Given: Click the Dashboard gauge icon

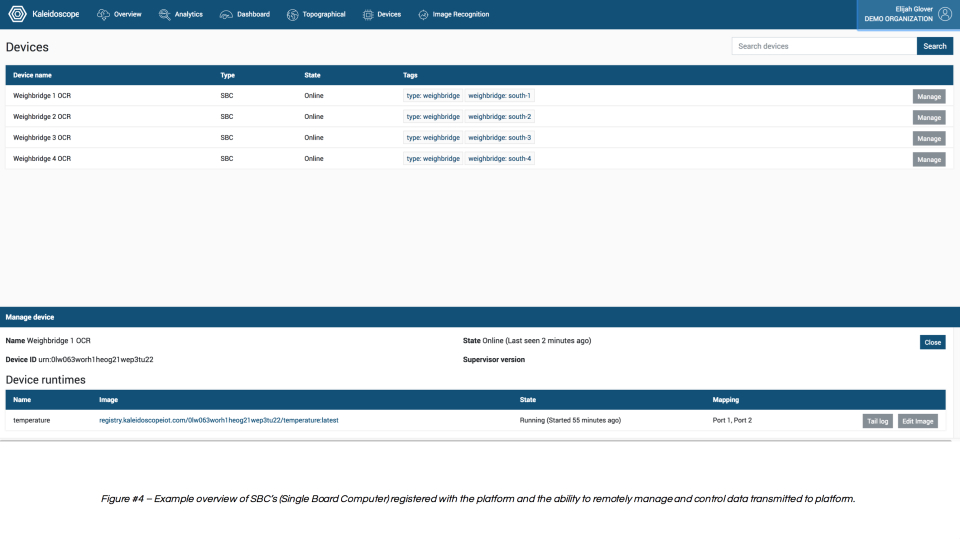Looking at the screenshot, I should 226,15.
